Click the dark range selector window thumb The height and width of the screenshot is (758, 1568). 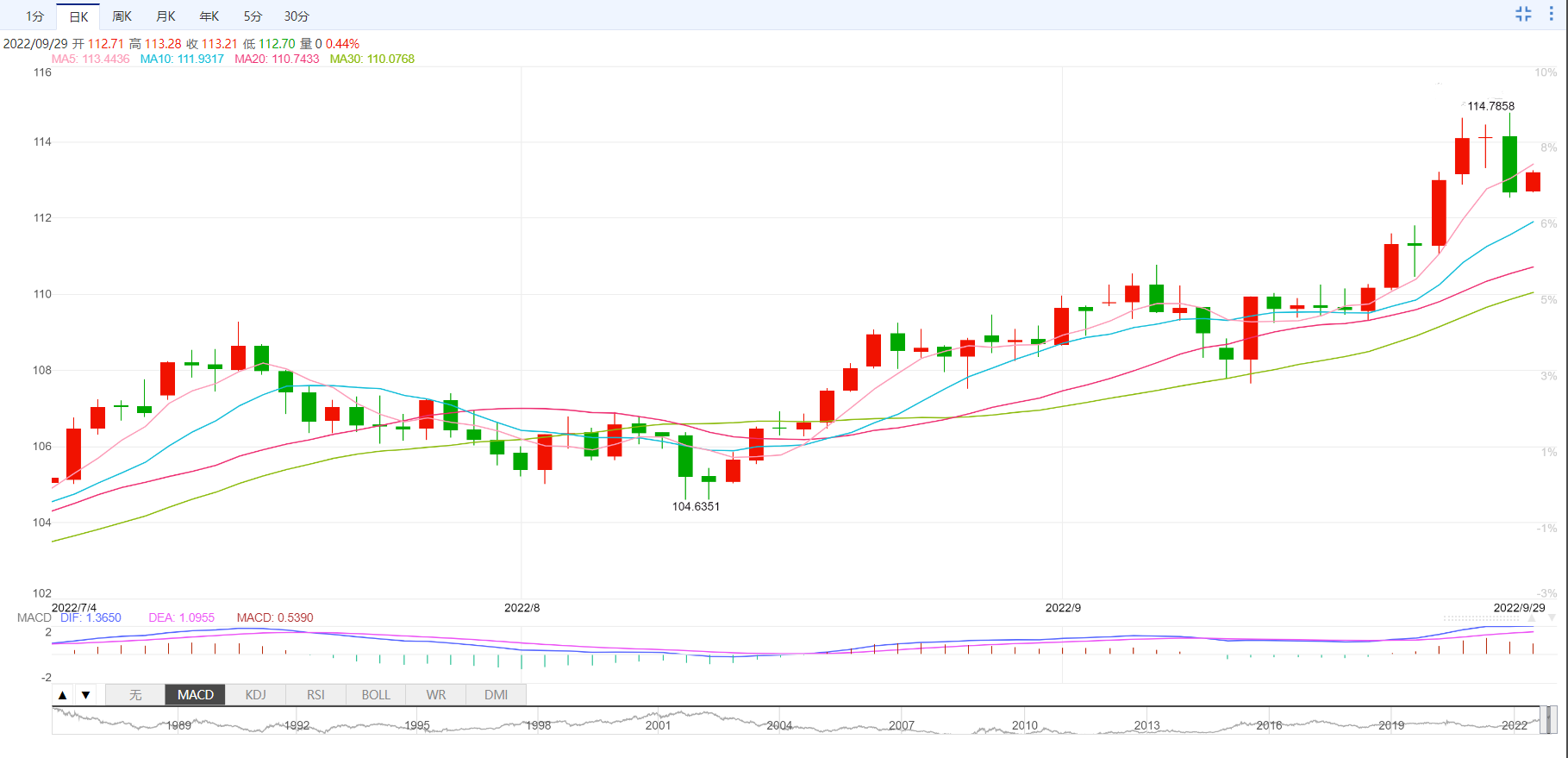click(1549, 719)
